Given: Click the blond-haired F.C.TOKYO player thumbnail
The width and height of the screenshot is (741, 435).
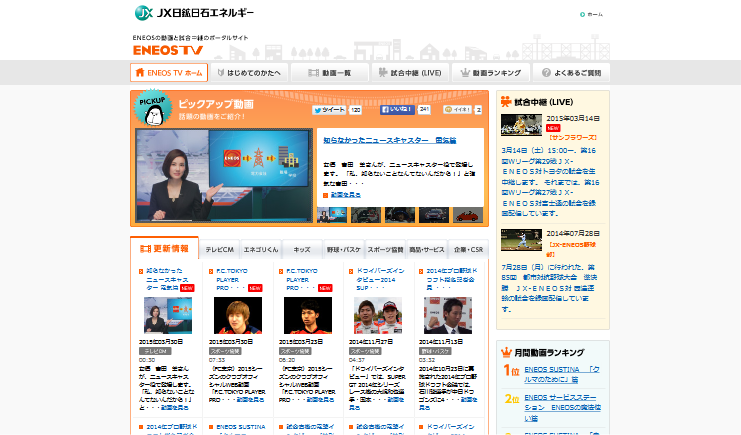Looking at the screenshot, I should (x=238, y=315).
